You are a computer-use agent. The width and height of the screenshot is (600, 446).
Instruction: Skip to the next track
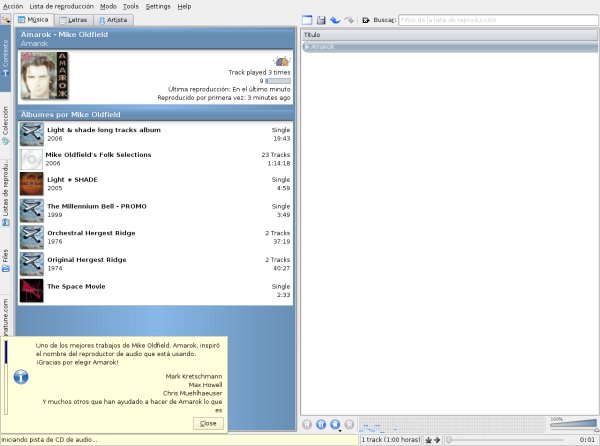tap(349, 424)
